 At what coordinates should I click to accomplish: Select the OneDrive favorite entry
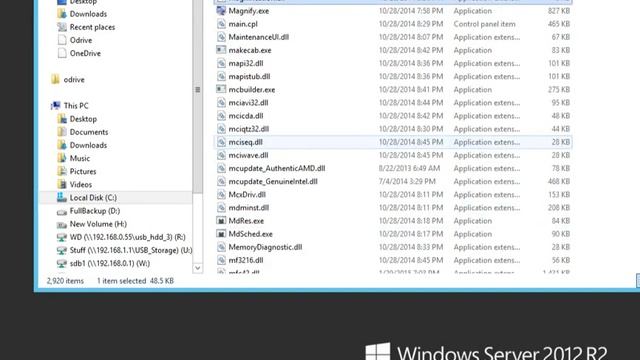click(x=85, y=53)
